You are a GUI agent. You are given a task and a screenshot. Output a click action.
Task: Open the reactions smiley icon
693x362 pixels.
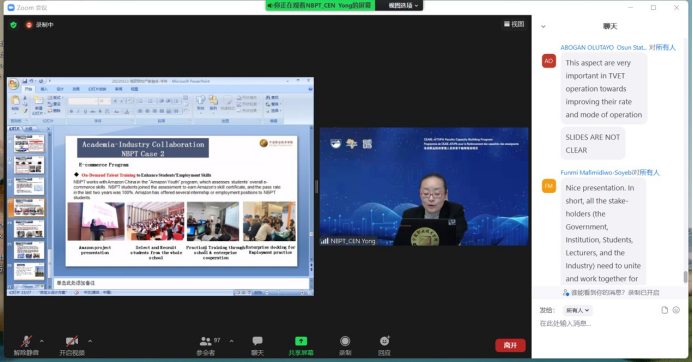click(x=384, y=341)
